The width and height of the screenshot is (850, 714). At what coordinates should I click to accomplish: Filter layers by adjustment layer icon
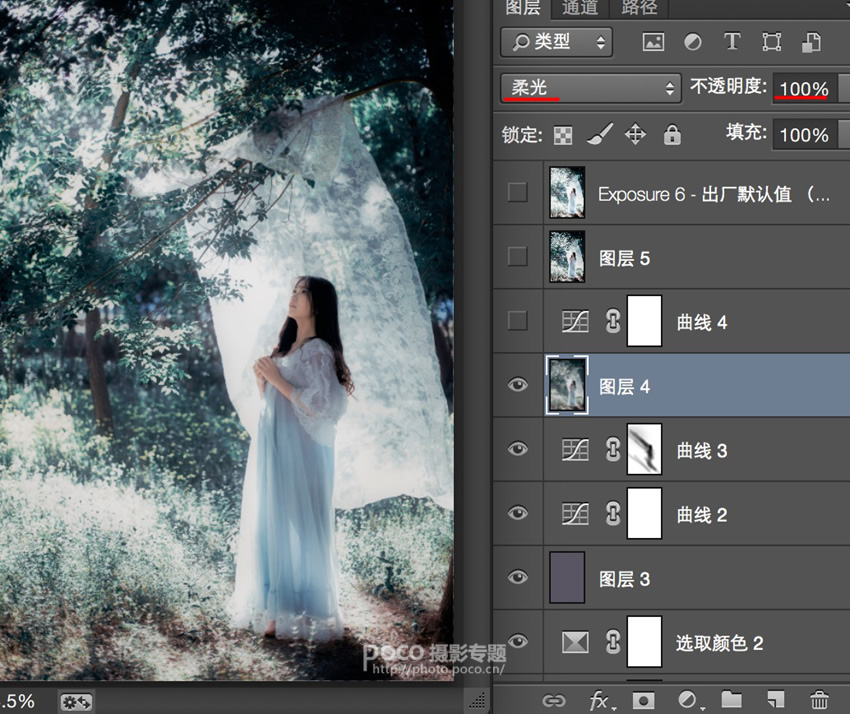(x=692, y=42)
